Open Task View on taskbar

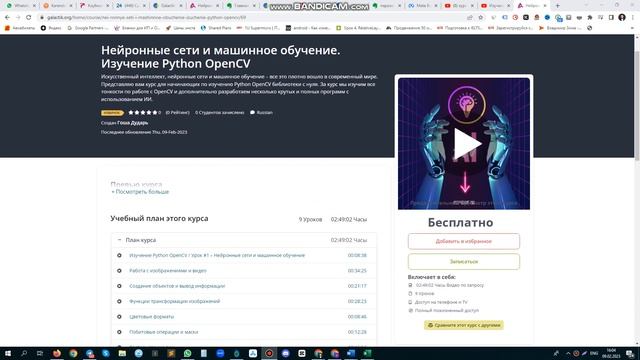click(40, 353)
